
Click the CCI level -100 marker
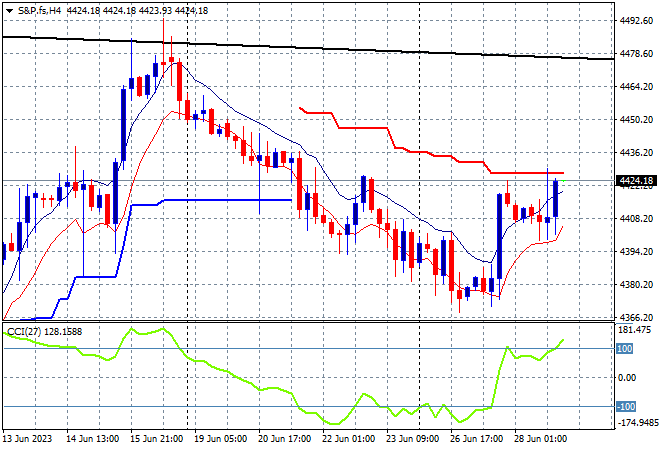click(626, 407)
